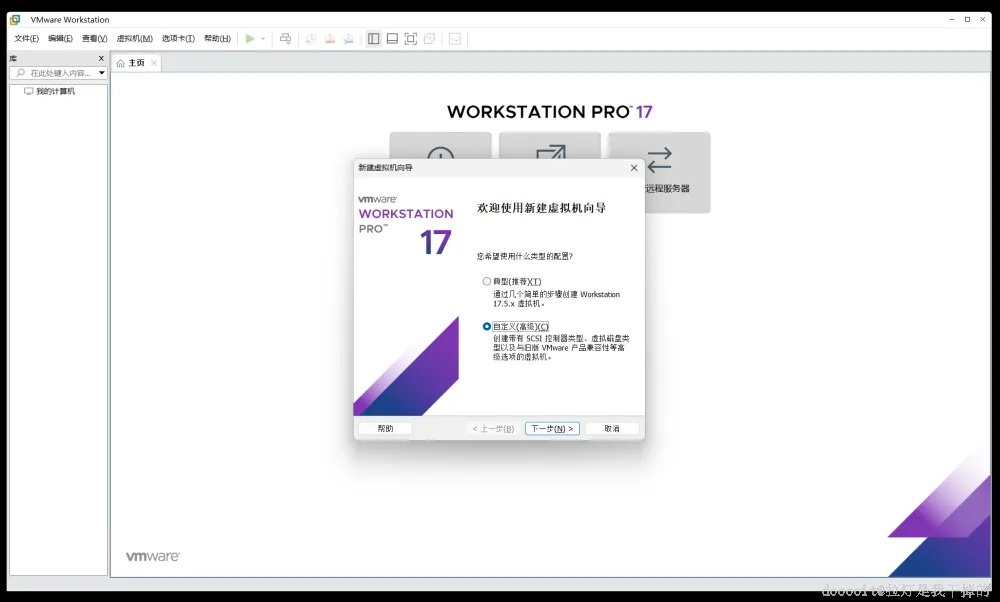Click the take snapshot toolbar icon

point(311,39)
